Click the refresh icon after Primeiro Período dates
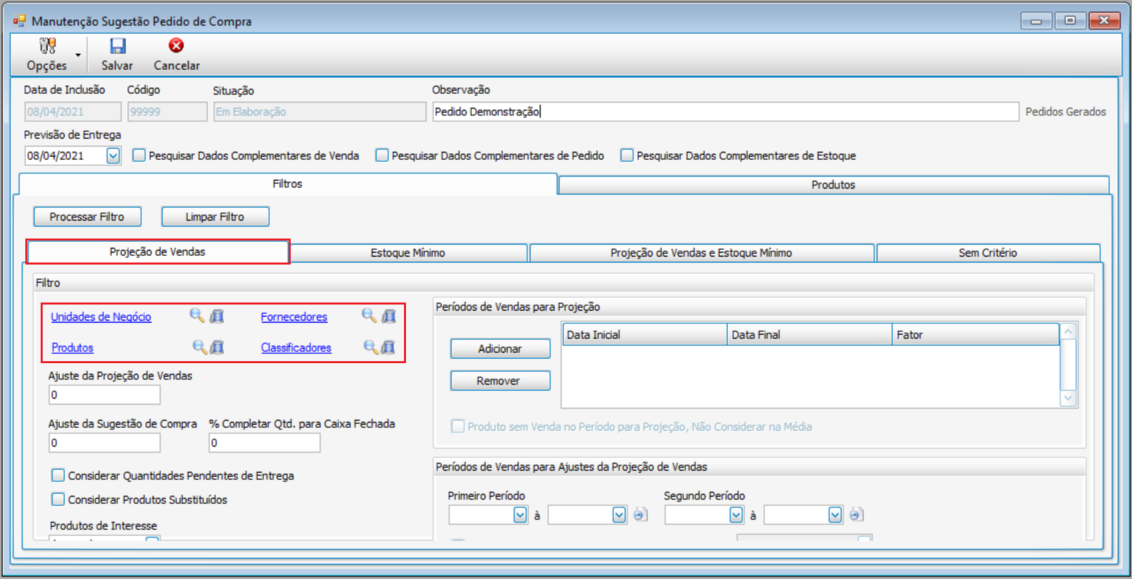 pyautogui.click(x=640, y=515)
